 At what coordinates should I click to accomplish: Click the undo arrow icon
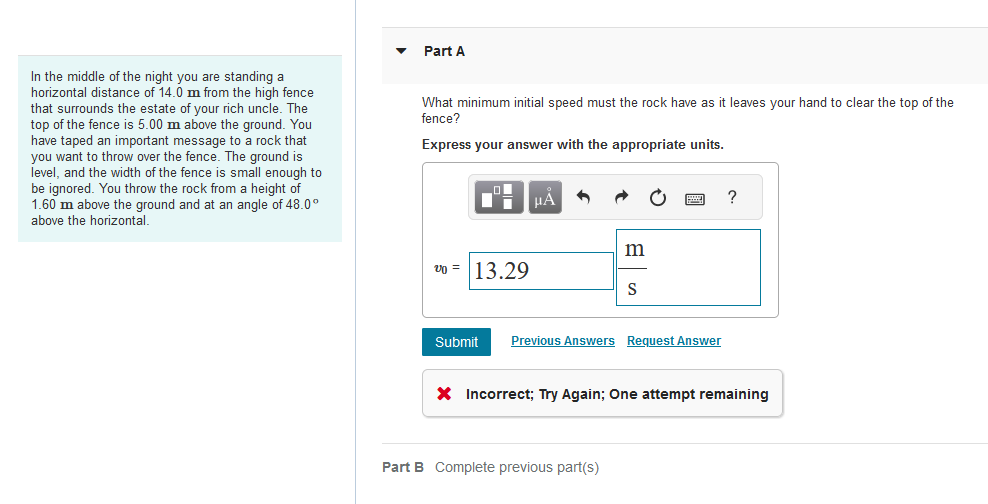pyautogui.click(x=583, y=198)
